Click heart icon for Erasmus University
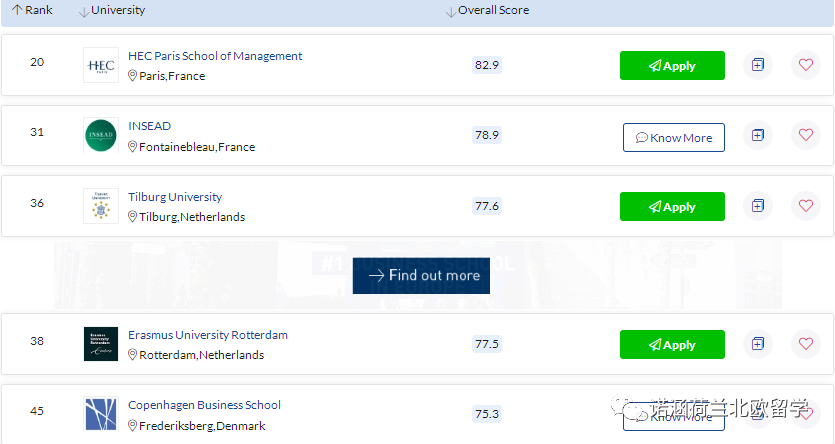 pyautogui.click(x=805, y=344)
